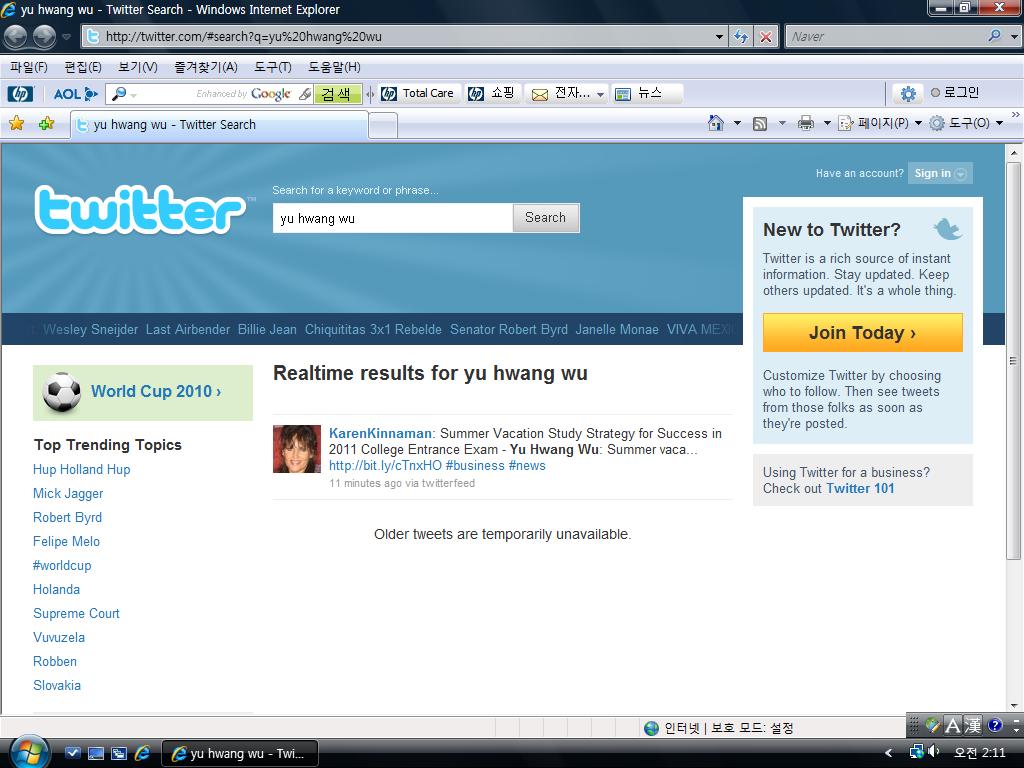The width and height of the screenshot is (1024, 768).
Task: Click the Print icon in command bar
Action: 805,123
